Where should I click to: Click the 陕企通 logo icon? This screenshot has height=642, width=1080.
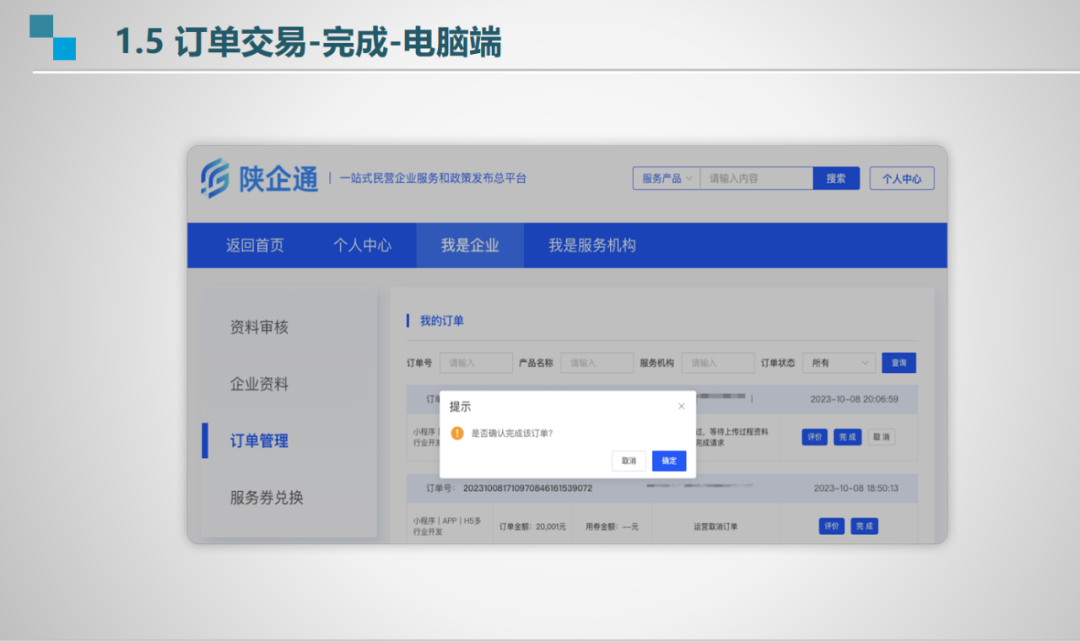point(215,178)
